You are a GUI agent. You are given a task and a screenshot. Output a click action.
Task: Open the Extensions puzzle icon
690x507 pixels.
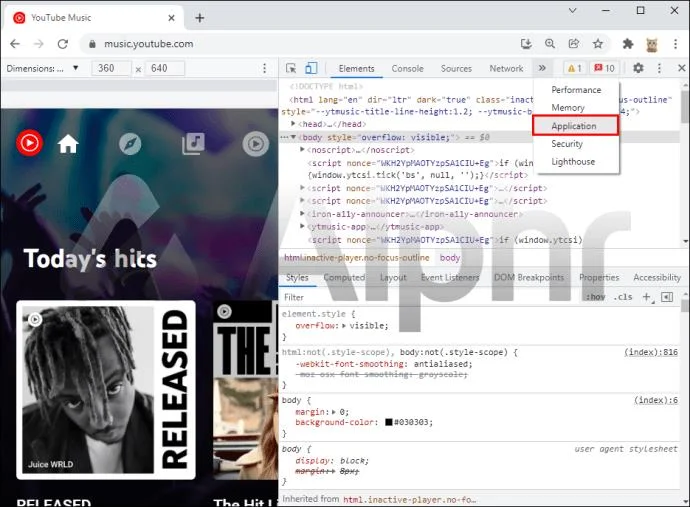click(x=628, y=44)
